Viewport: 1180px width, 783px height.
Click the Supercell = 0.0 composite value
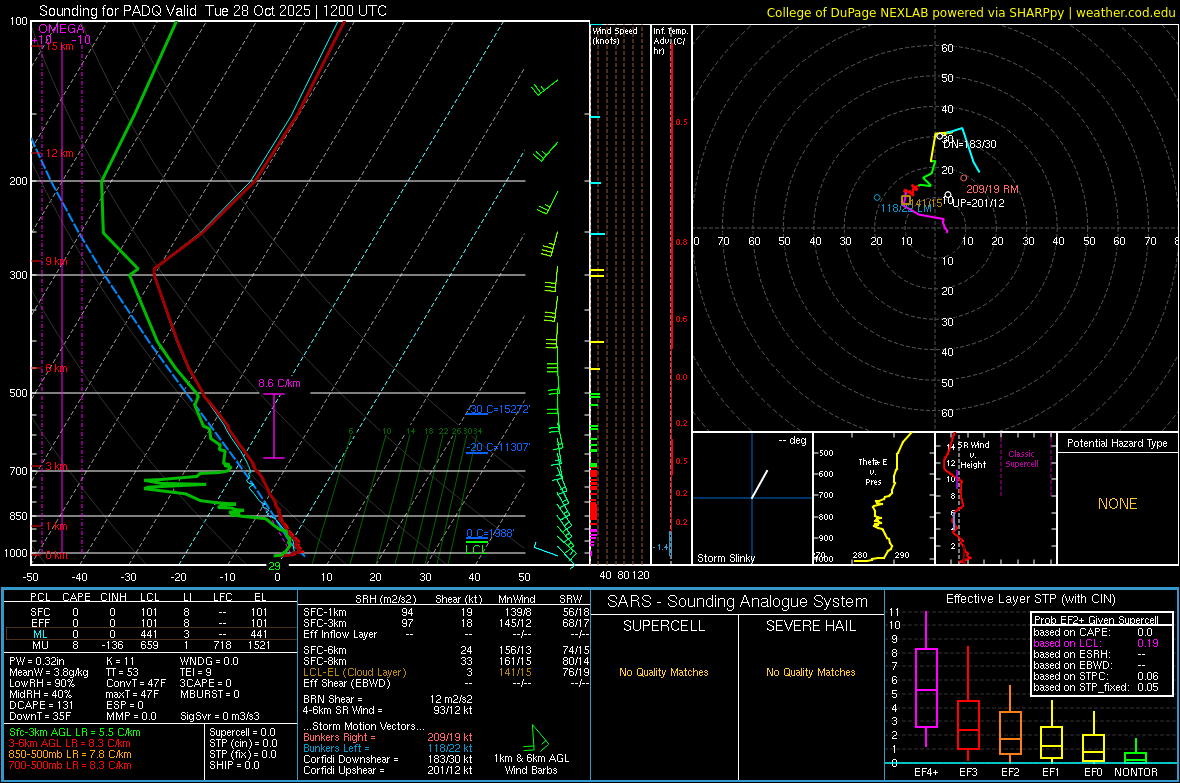point(242,732)
